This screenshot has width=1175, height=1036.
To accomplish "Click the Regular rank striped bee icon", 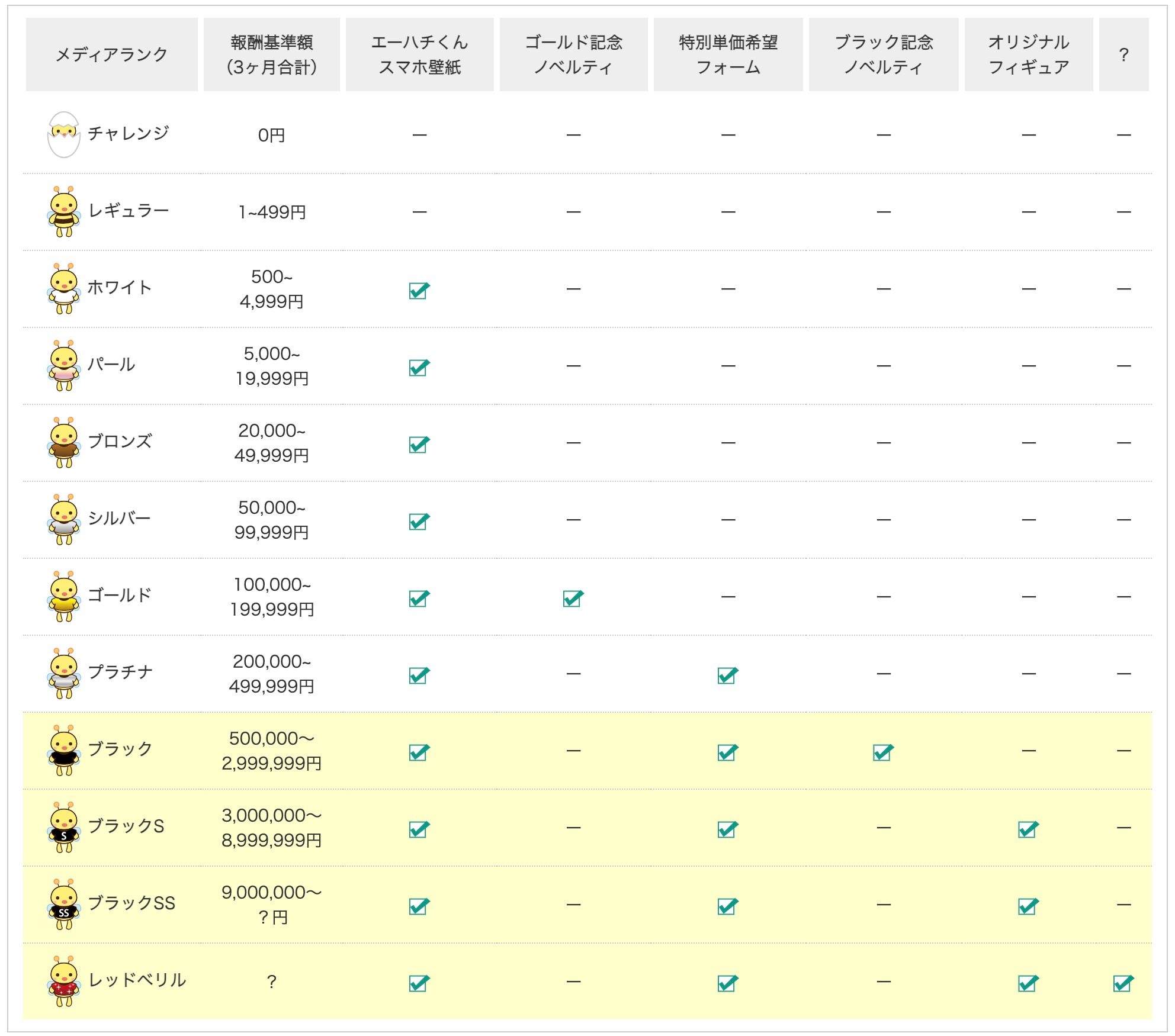I will point(63,211).
